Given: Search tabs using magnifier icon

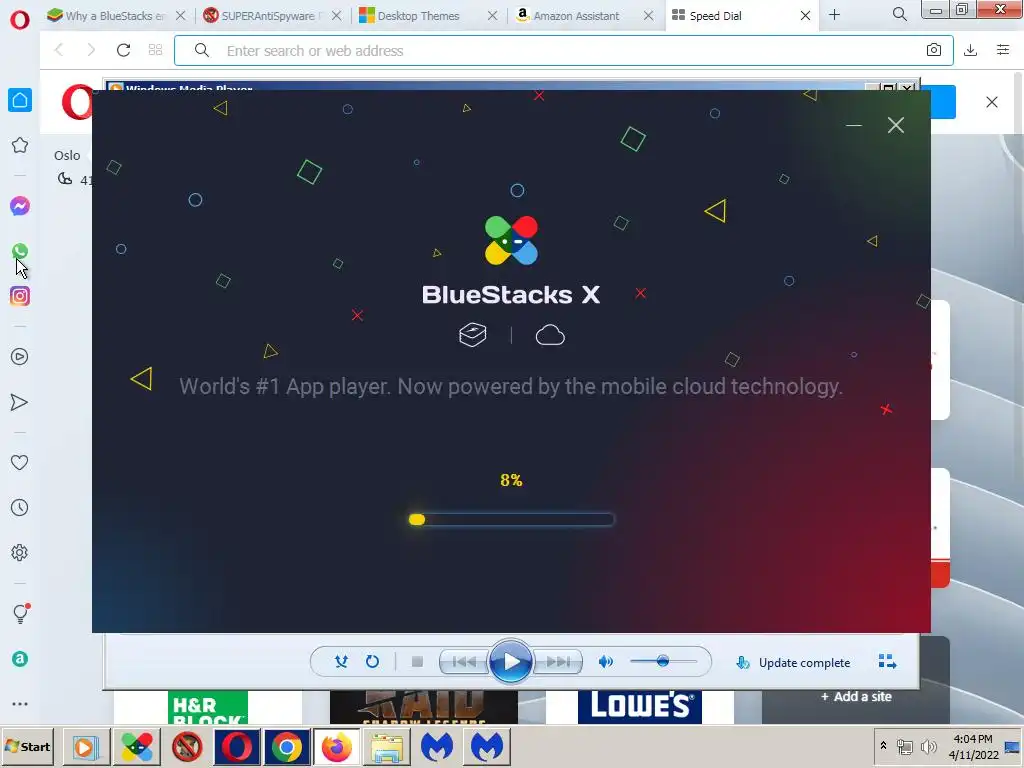Looking at the screenshot, I should (899, 14).
